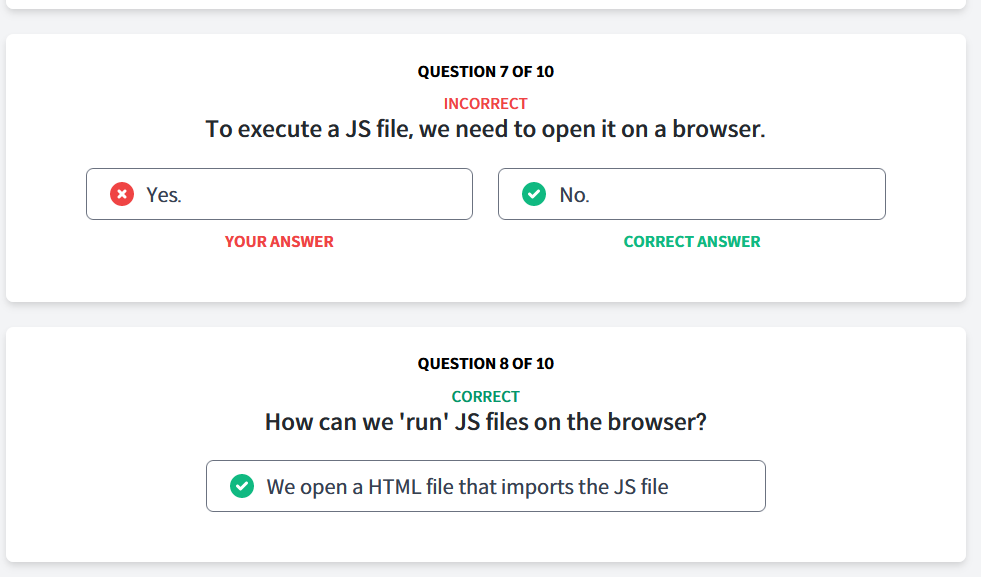Click the green checkmark in the HTML file answer
Image resolution: width=981 pixels, height=577 pixels.
(242, 486)
